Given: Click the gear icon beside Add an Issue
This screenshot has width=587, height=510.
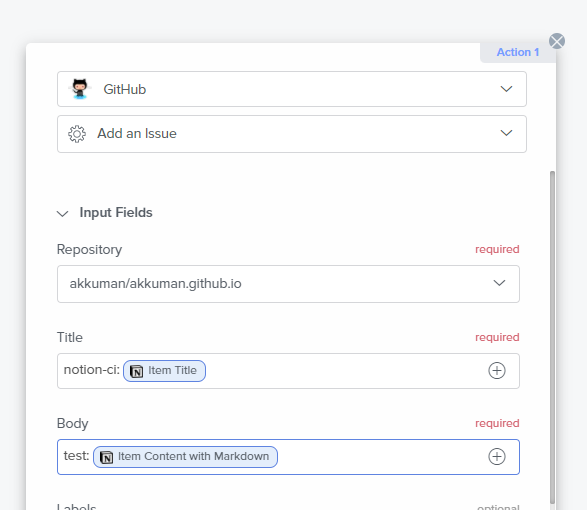Looking at the screenshot, I should pos(77,134).
